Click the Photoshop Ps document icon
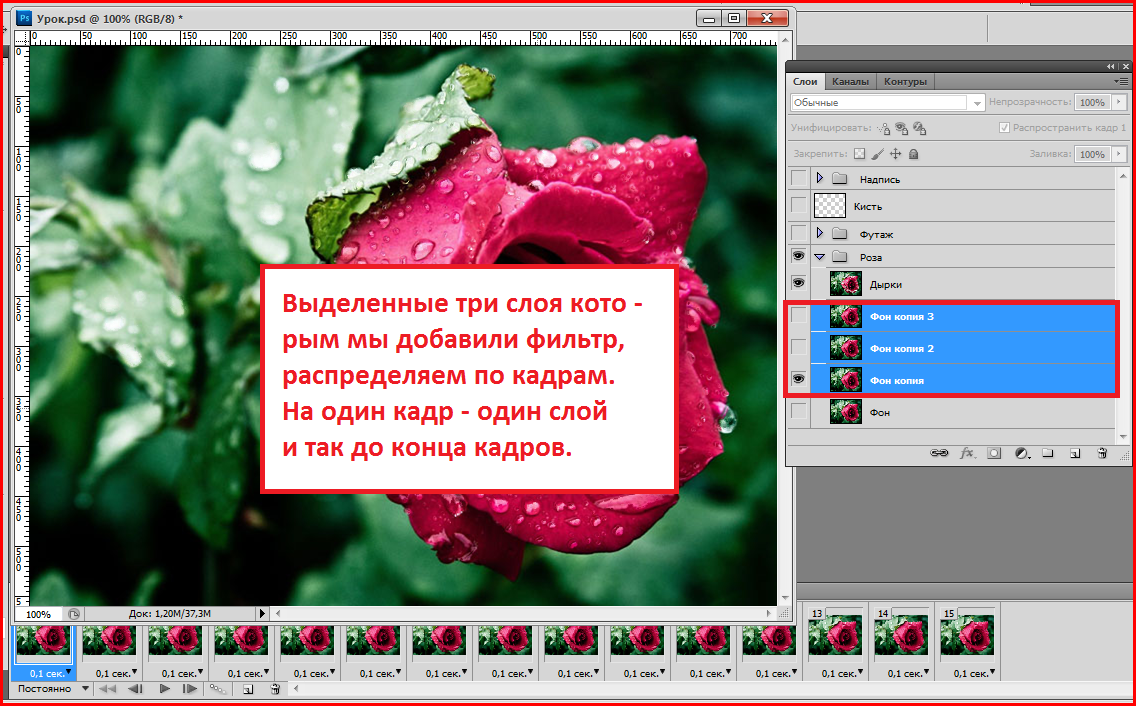Image resolution: width=1136 pixels, height=706 pixels. [24, 17]
